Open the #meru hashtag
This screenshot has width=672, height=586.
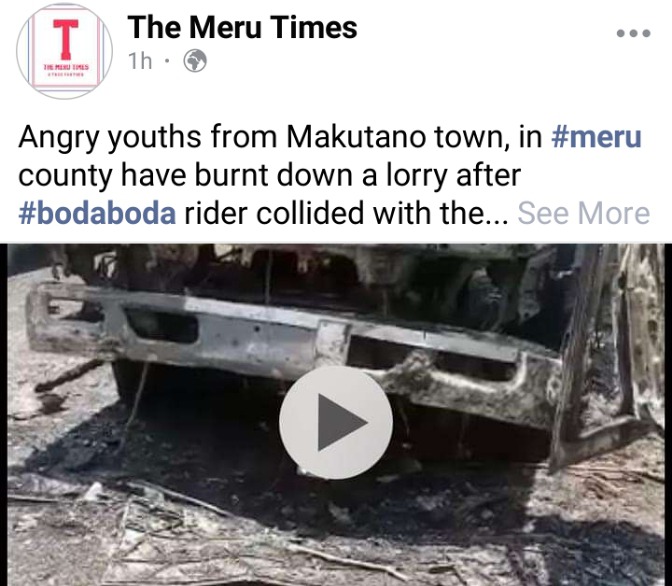[596, 137]
